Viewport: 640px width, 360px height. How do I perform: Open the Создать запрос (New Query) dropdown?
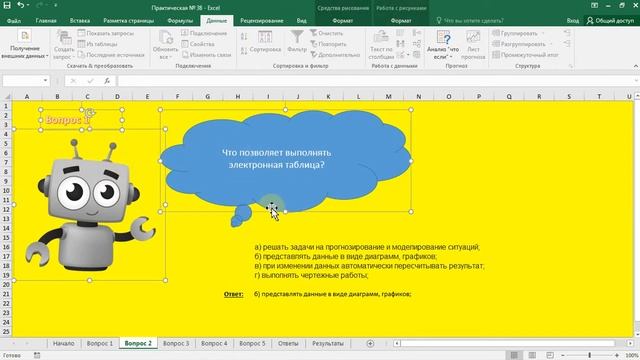pyautogui.click(x=64, y=45)
